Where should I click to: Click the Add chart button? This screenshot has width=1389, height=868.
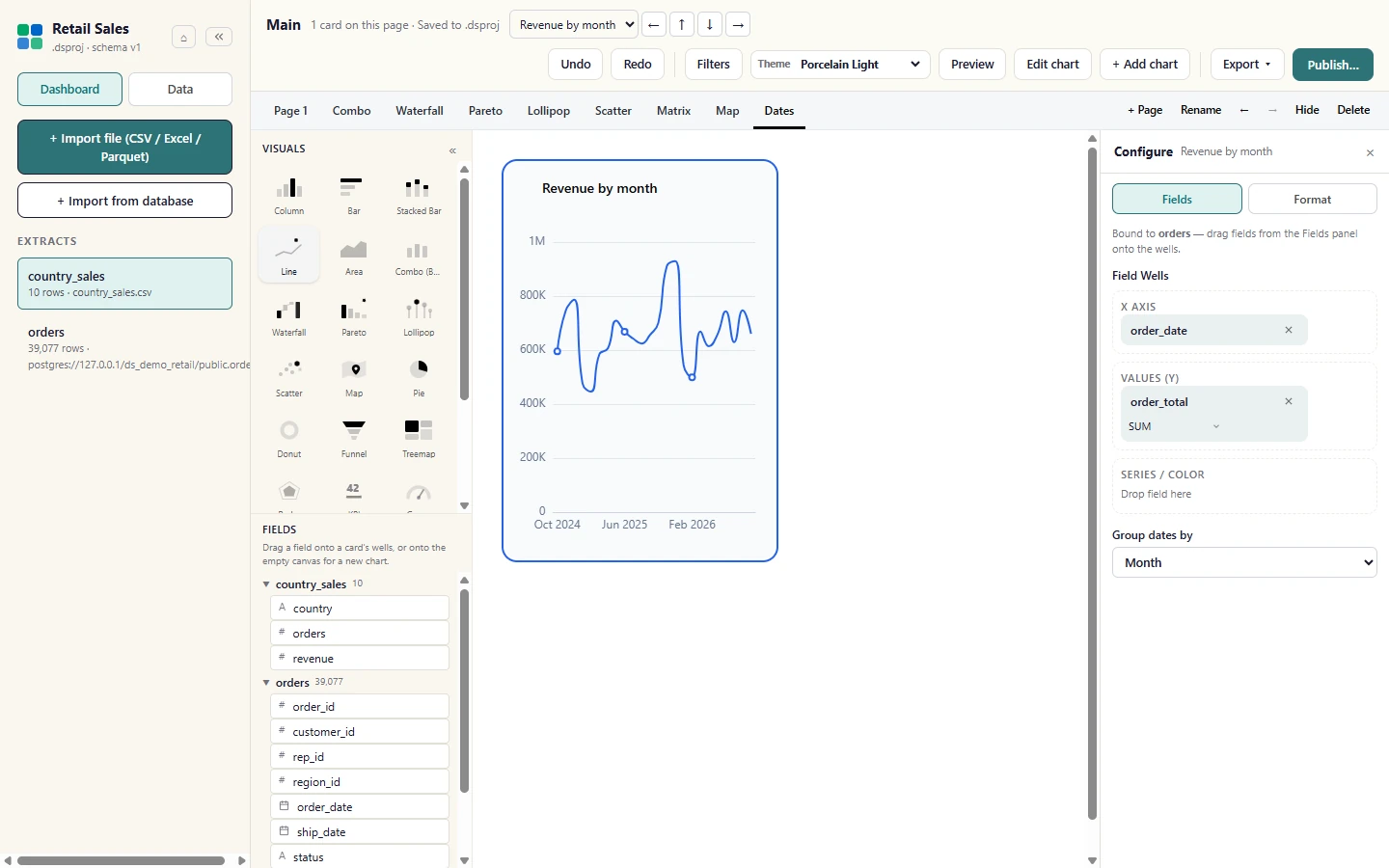(x=1145, y=64)
